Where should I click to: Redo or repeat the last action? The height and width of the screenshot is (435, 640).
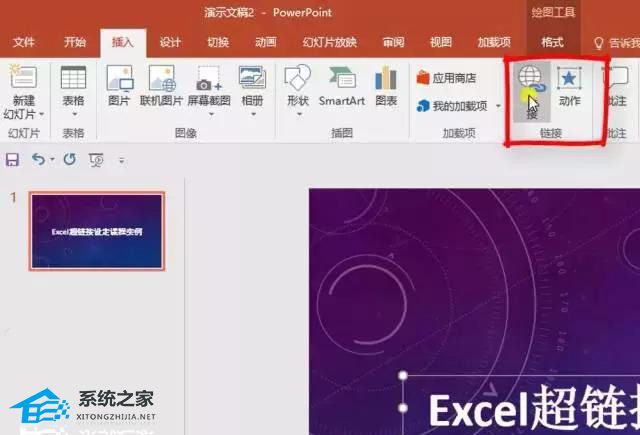pos(70,159)
